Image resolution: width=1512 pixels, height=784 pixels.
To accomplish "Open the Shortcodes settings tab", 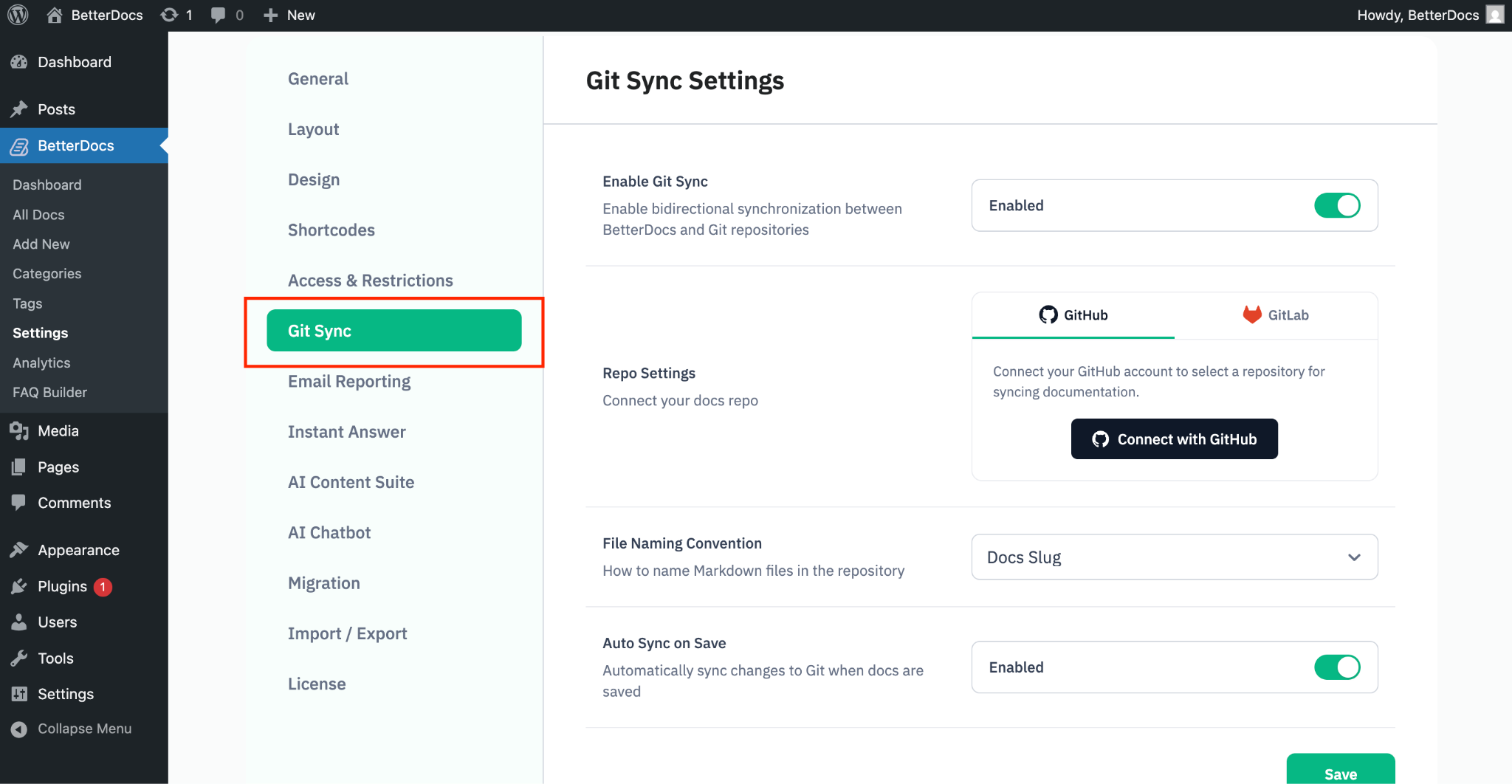I will 331,230.
